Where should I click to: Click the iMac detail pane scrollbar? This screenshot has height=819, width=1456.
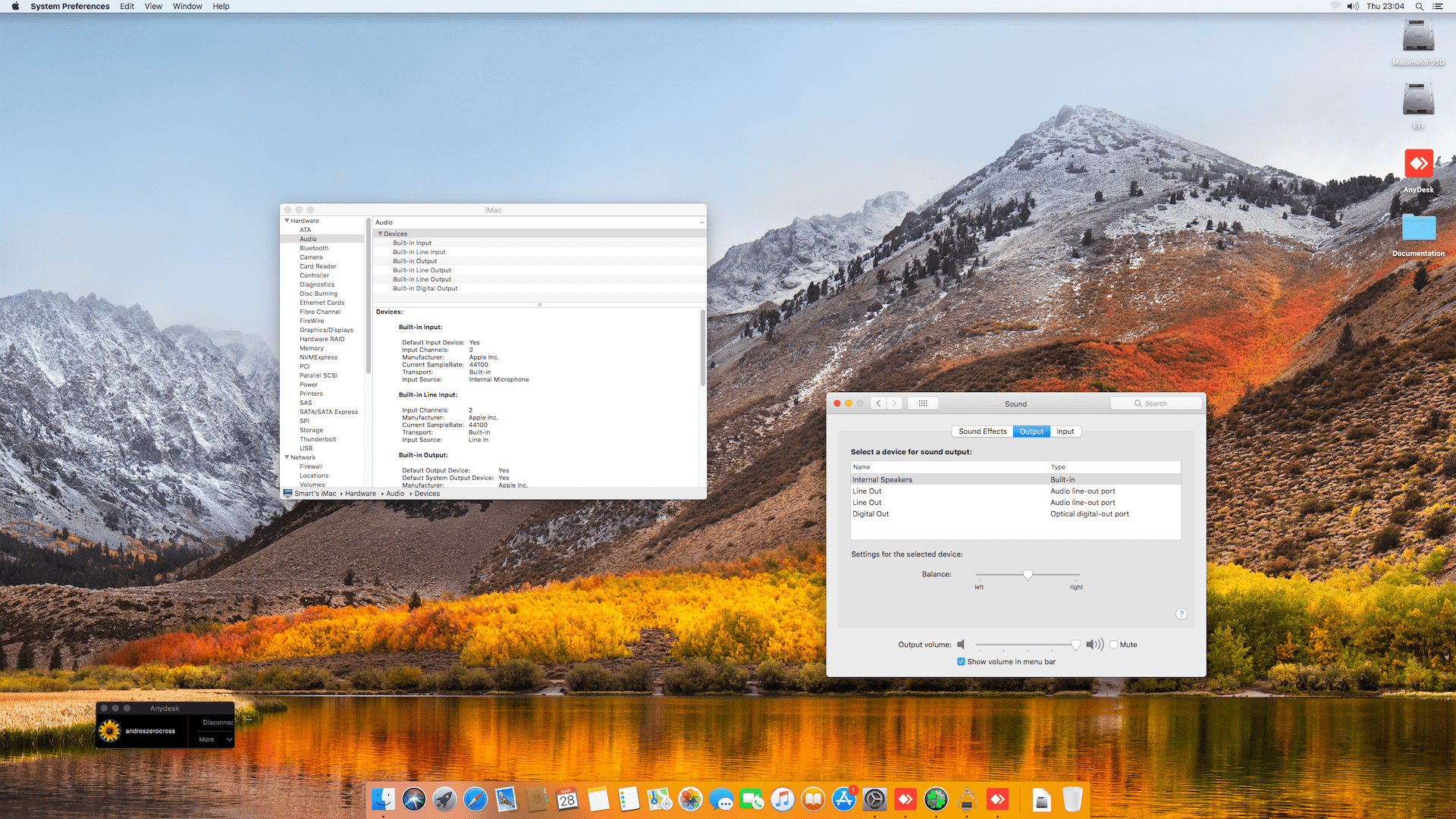tap(702, 349)
